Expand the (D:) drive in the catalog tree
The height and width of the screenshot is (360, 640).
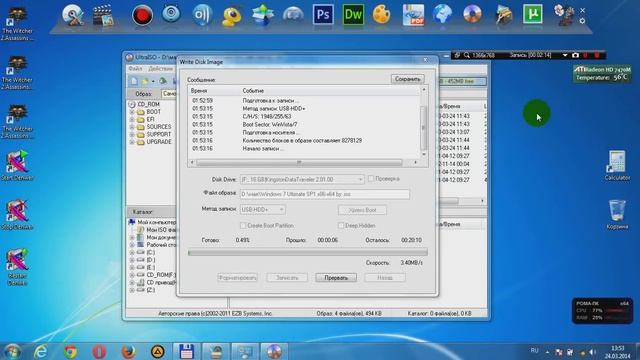[132, 260]
